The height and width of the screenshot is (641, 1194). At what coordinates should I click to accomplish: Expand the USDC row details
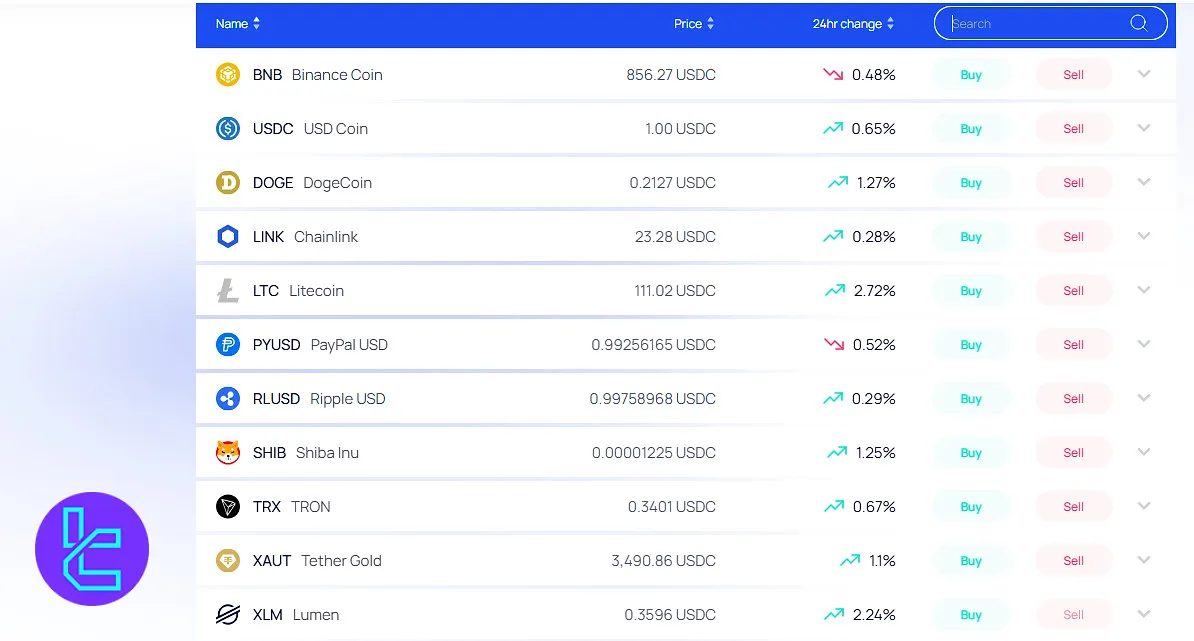pyautogui.click(x=1144, y=128)
